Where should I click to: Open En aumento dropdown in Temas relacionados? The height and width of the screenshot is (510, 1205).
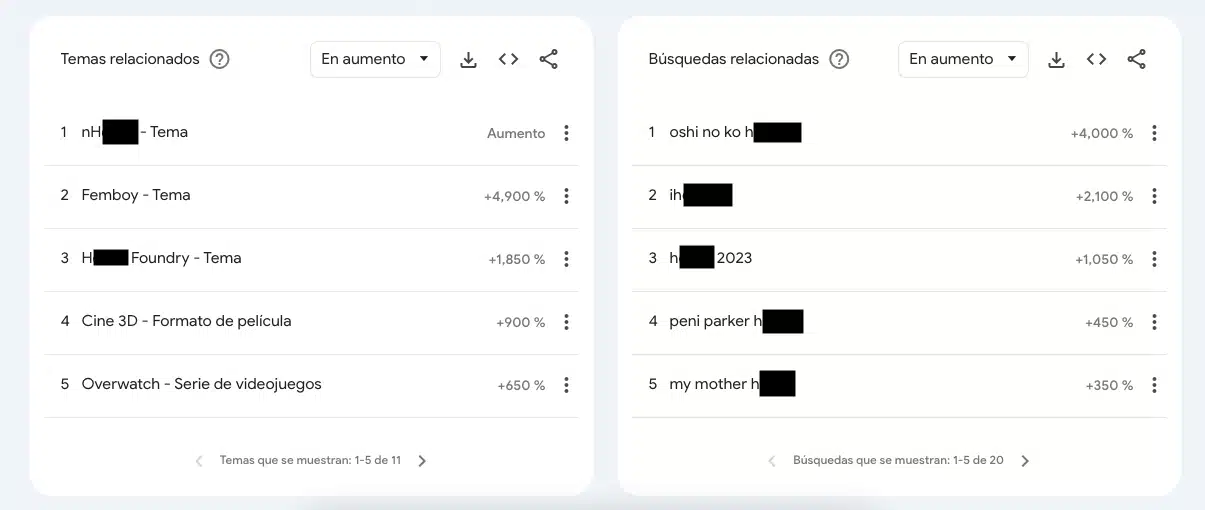click(x=375, y=59)
